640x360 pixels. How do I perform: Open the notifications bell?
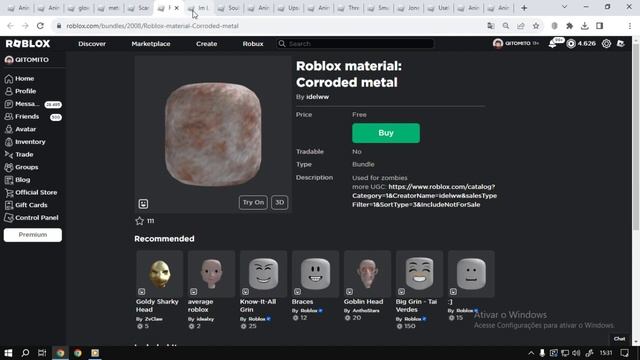pyautogui.click(x=553, y=44)
